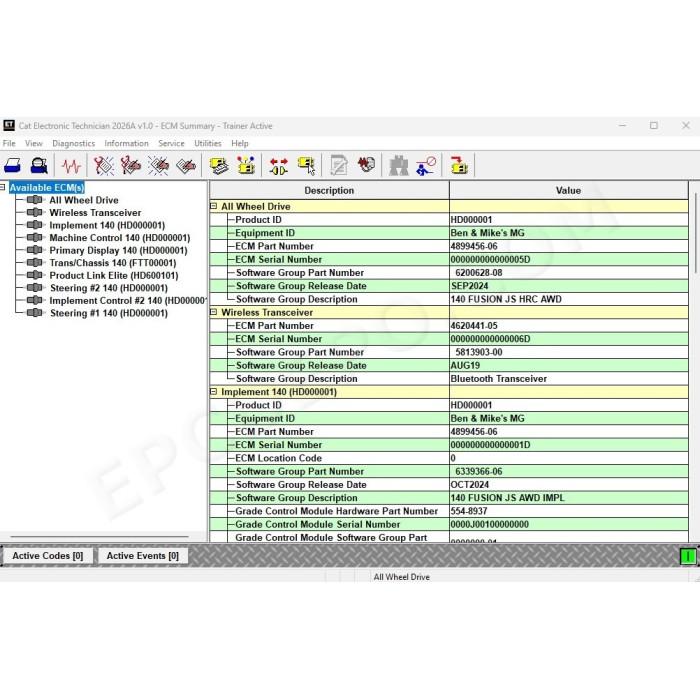
Task: Open the View menu
Action: 33,143
